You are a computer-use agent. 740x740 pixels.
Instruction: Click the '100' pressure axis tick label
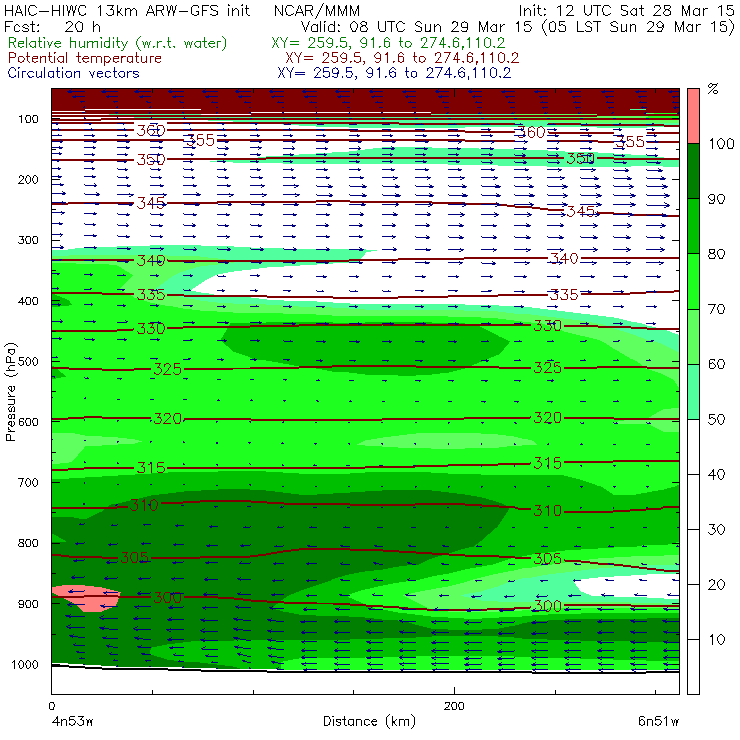[28, 119]
